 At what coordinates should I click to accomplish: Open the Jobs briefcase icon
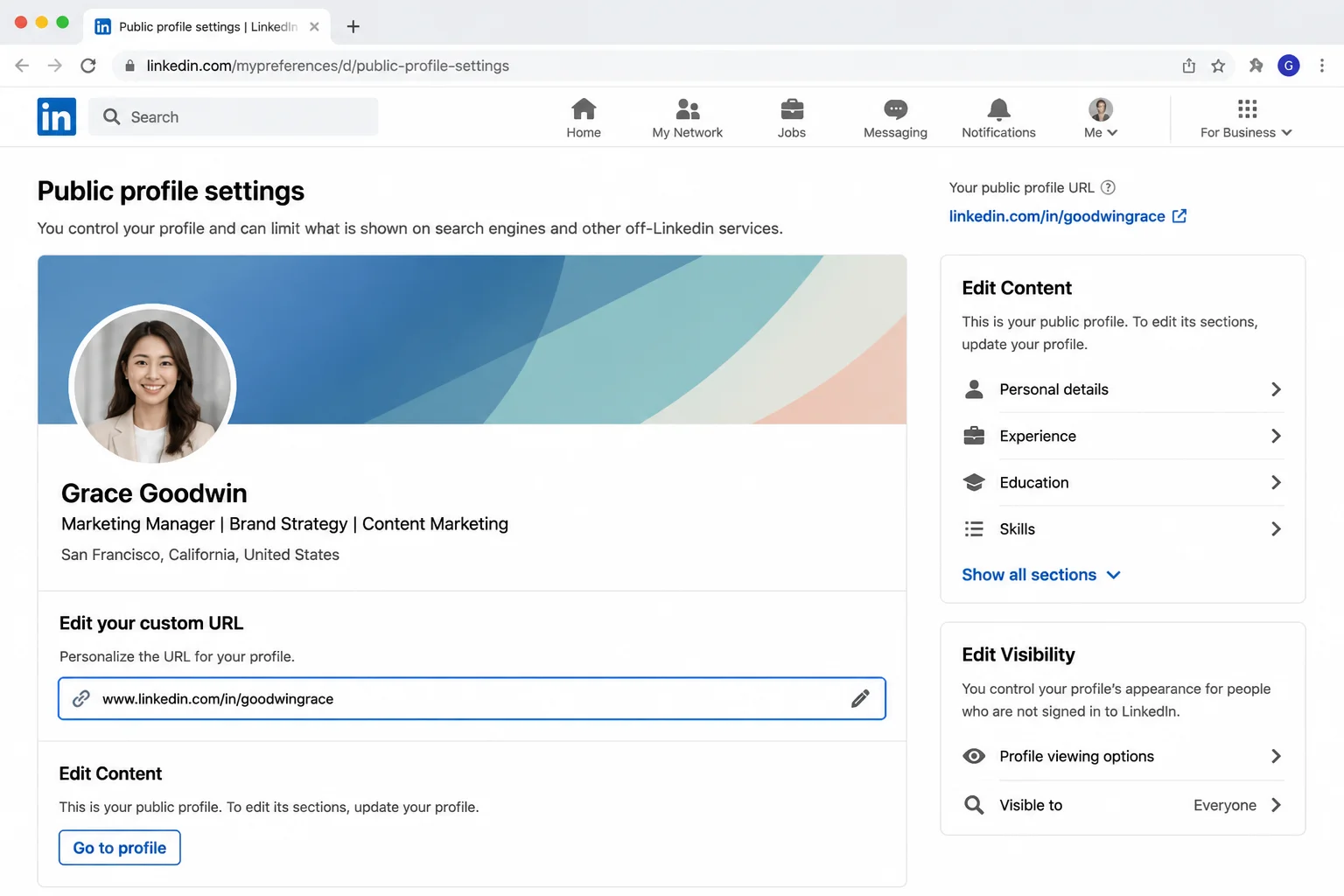[792, 109]
